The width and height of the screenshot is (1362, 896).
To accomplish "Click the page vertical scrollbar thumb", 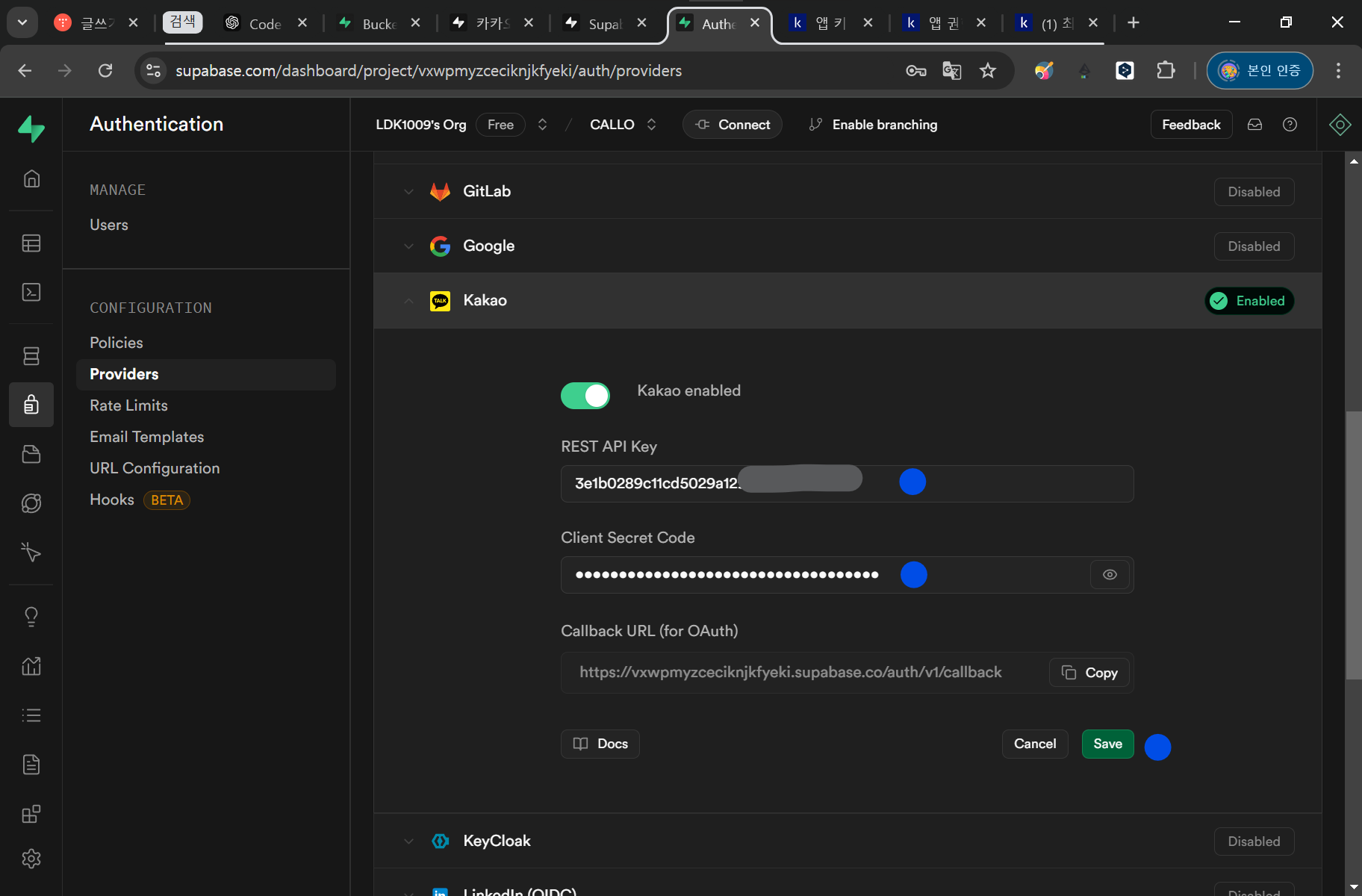I will pos(1354,545).
